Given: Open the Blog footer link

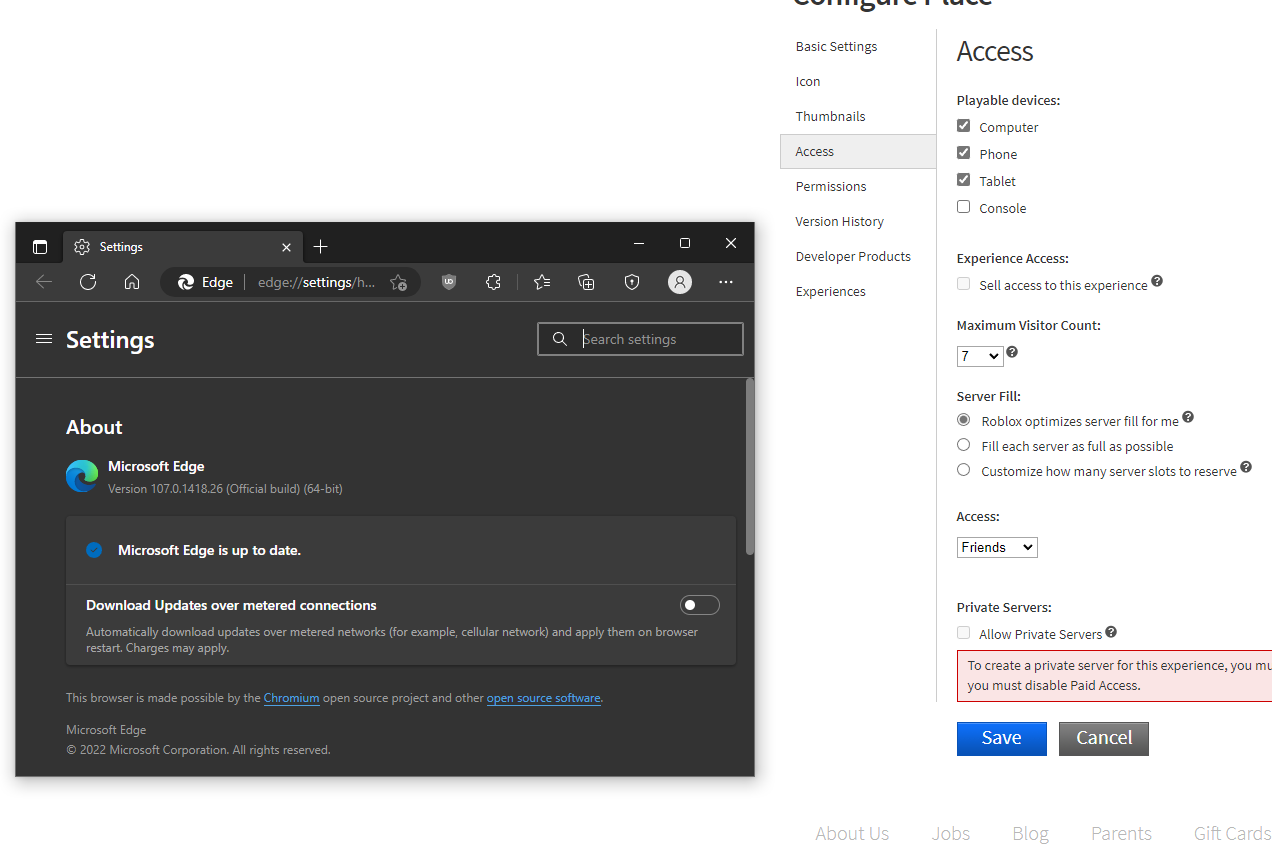Looking at the screenshot, I should pyautogui.click(x=1030, y=833).
